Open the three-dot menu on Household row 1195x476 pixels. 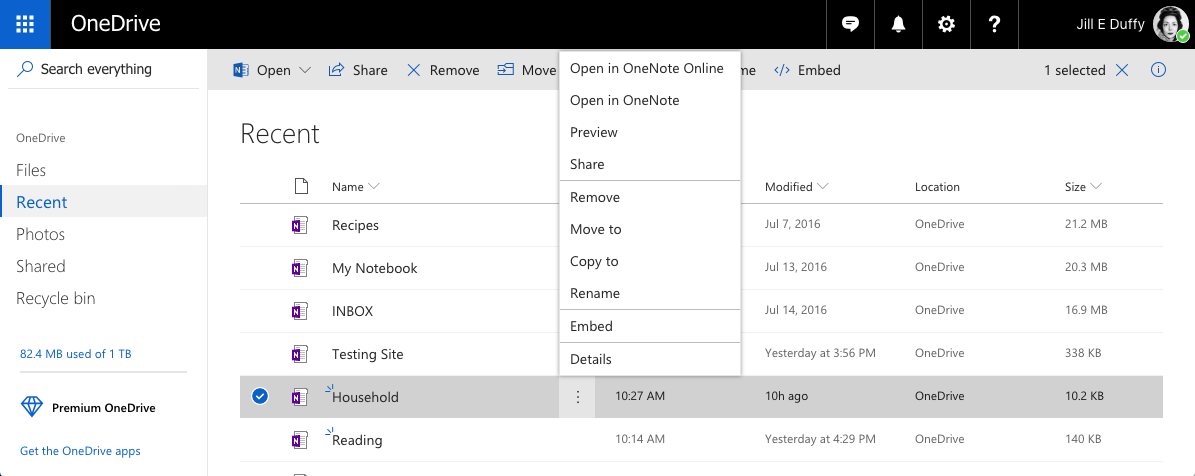coord(578,397)
